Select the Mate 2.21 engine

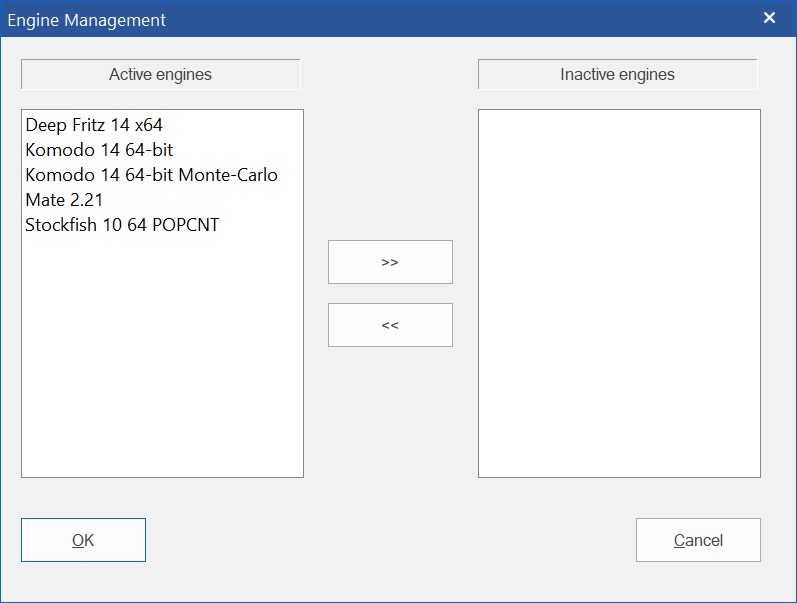coord(64,200)
